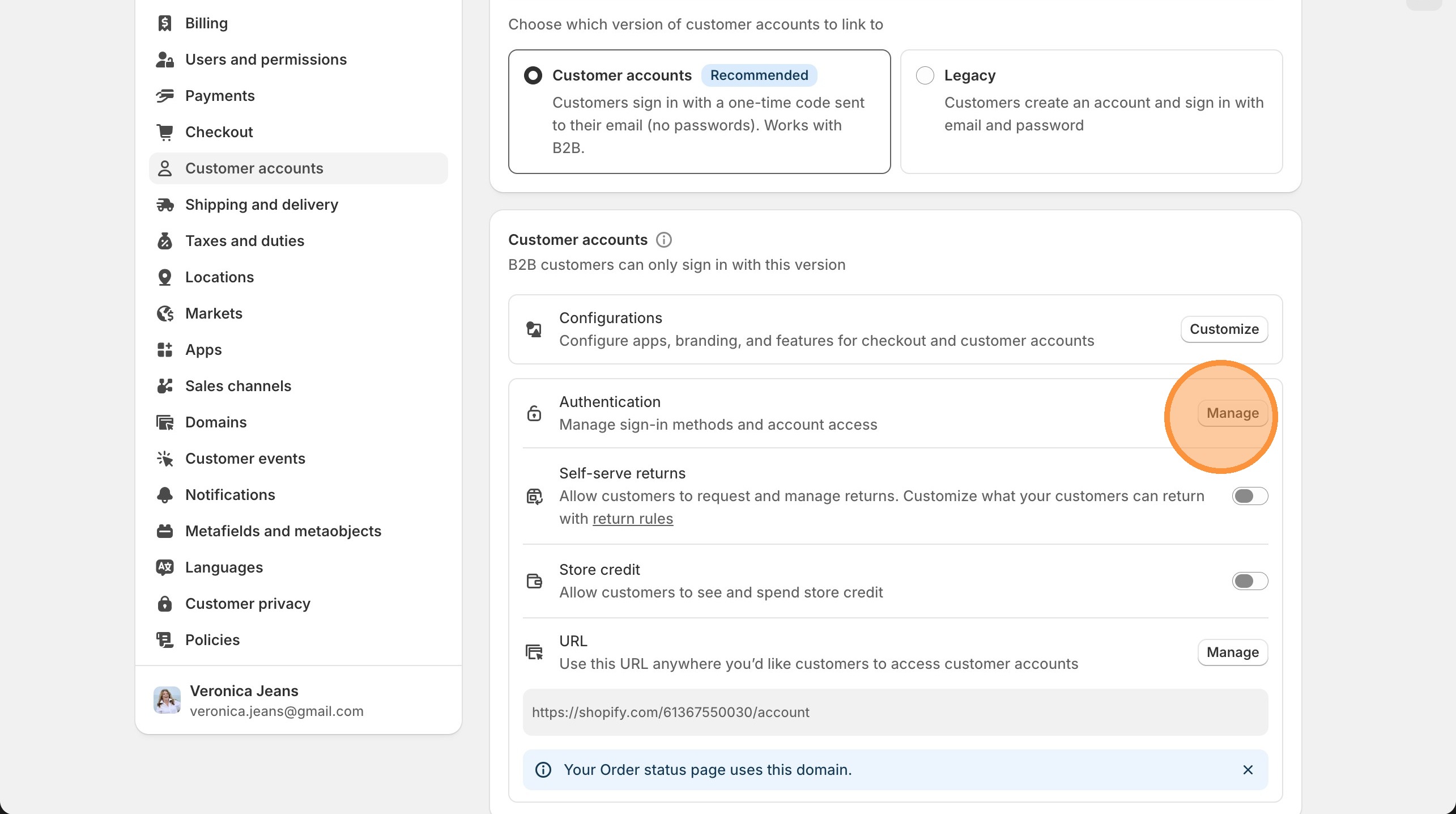Dismiss the Order status page banner

(x=1248, y=770)
